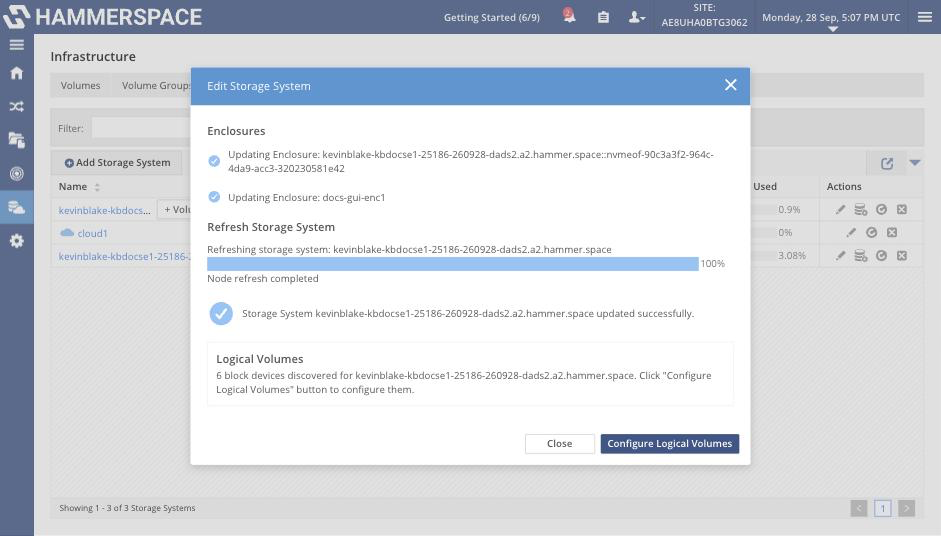Open the kevinblake-kbdocs... storage system link
Image resolution: width=941 pixels, height=536 pixels.
(x=104, y=210)
